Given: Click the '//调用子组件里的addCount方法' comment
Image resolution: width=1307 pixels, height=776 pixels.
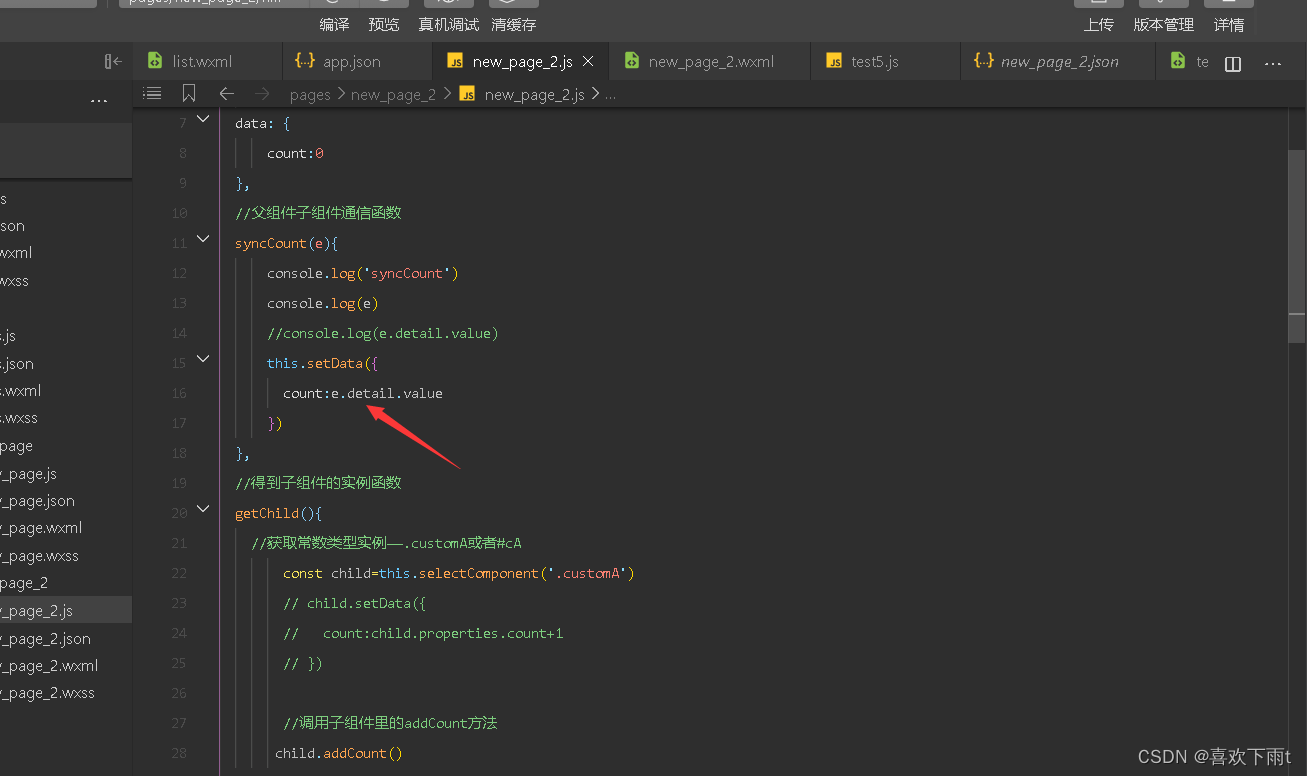Looking at the screenshot, I should (x=390, y=723).
